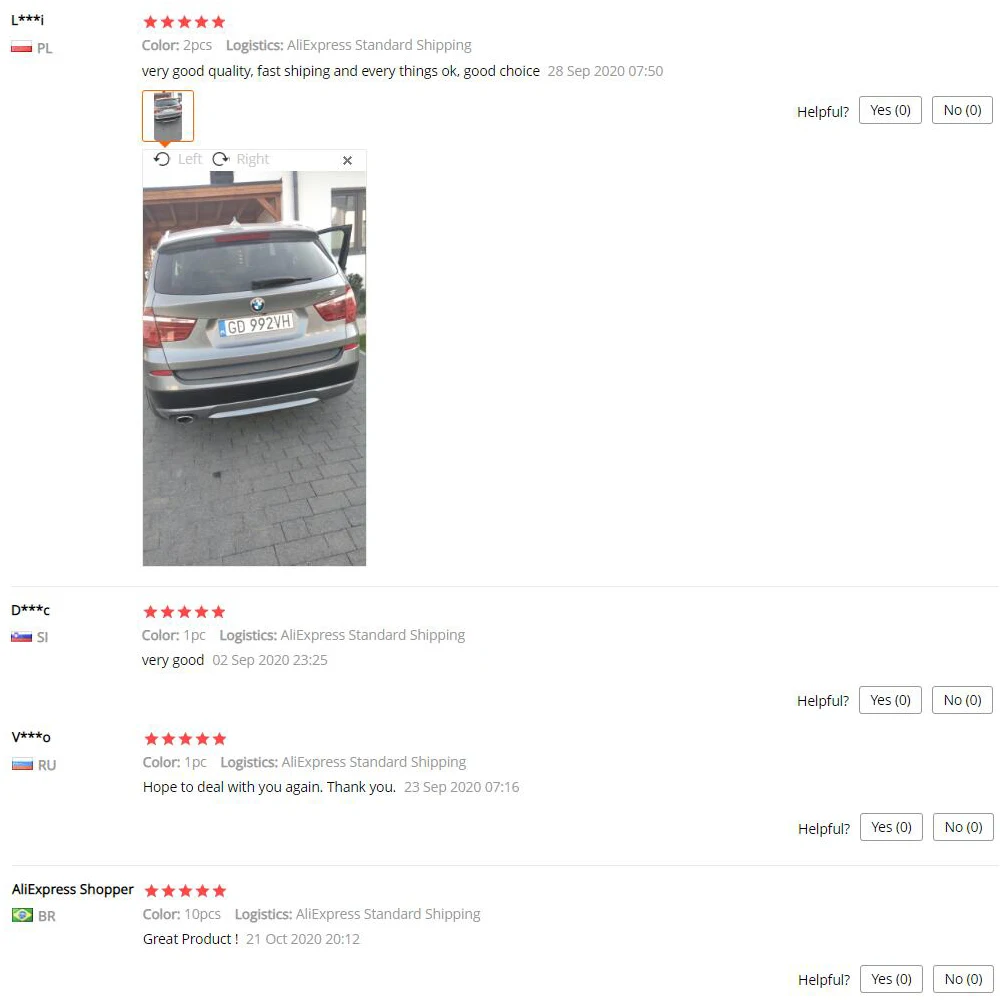This screenshot has width=1000, height=1000.
Task: Click the AliExpress Shopper reviewer name
Action: point(73,889)
